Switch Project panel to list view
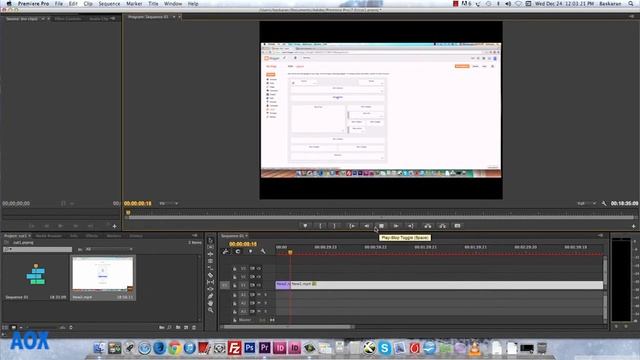 (5, 327)
